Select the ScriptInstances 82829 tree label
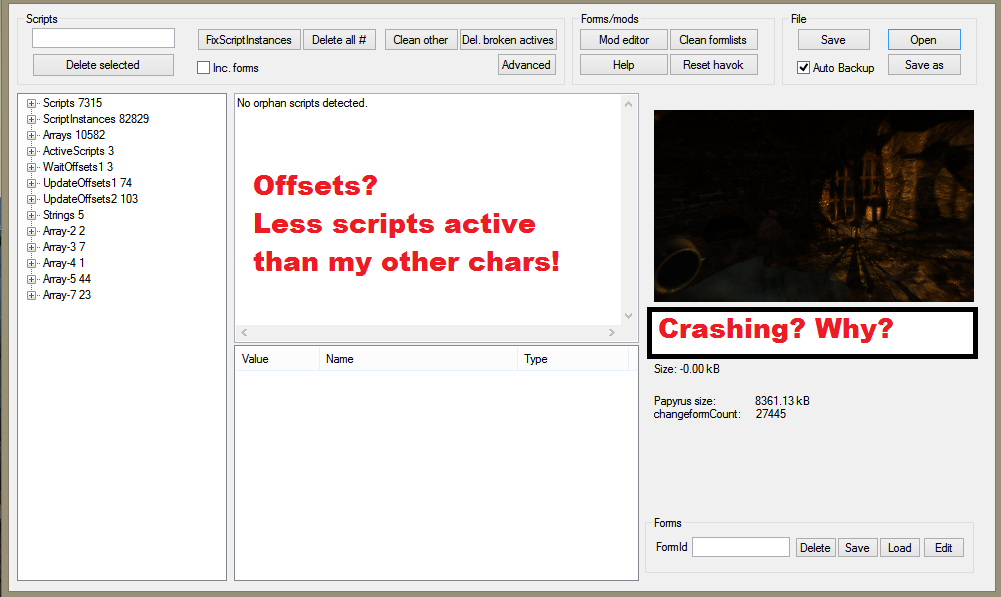1001x597 pixels. pos(96,119)
